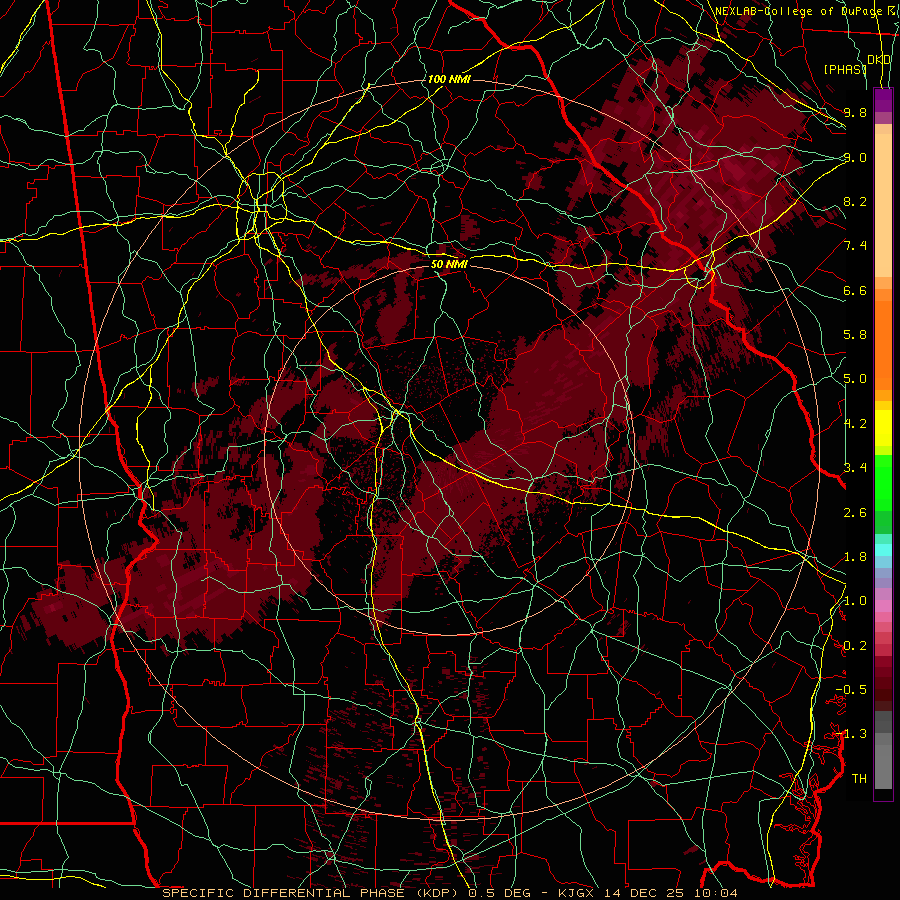The image size is (900, 900).
Task: Click the 7.4 value on the color scale
Action: (x=855, y=246)
